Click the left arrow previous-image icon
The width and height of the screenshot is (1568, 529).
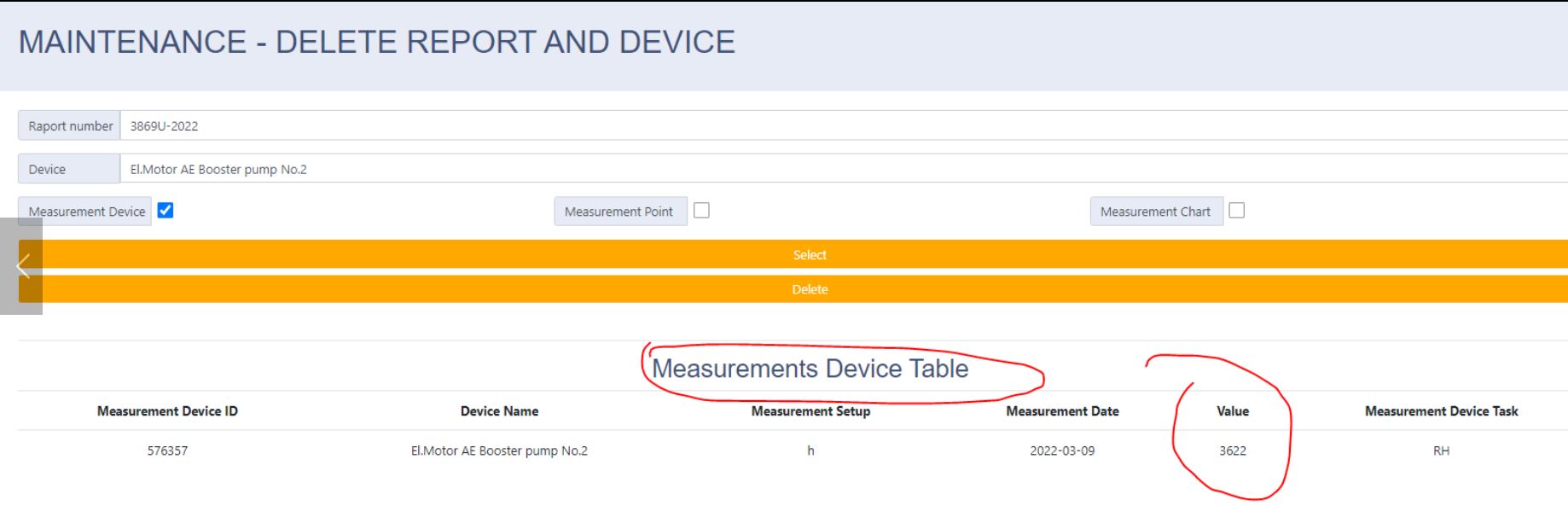23,266
